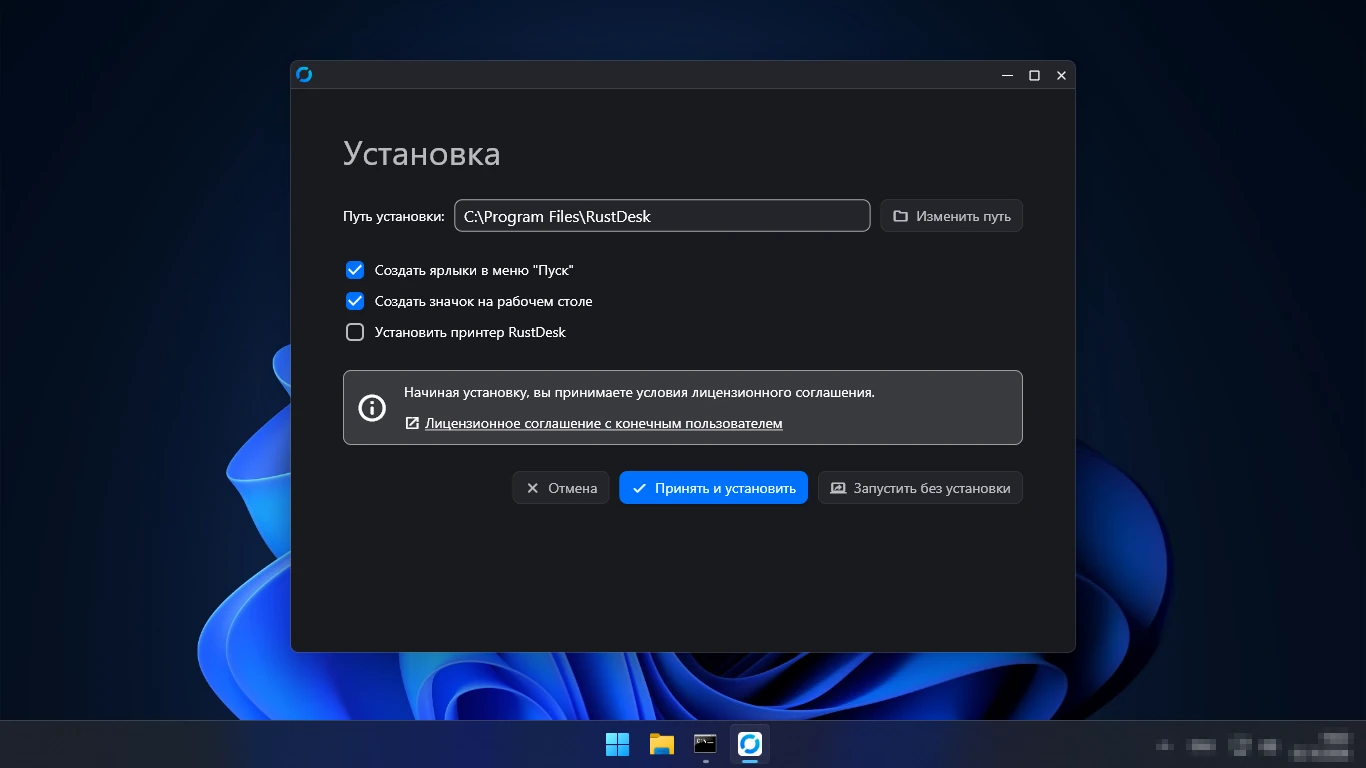Click the license acceptance notice text

click(x=639, y=393)
